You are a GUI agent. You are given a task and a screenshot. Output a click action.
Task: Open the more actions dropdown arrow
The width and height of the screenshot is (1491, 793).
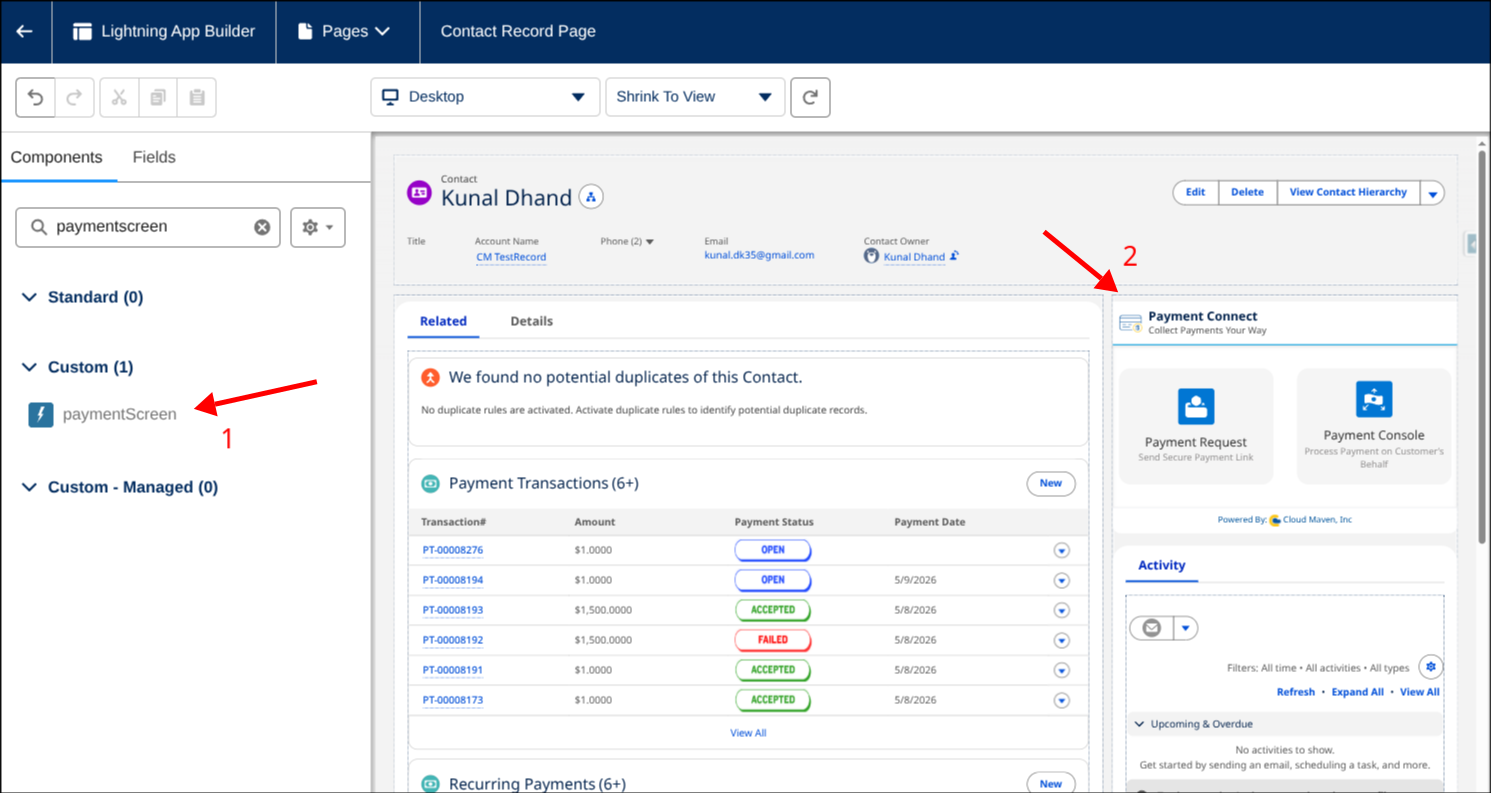[1433, 193]
